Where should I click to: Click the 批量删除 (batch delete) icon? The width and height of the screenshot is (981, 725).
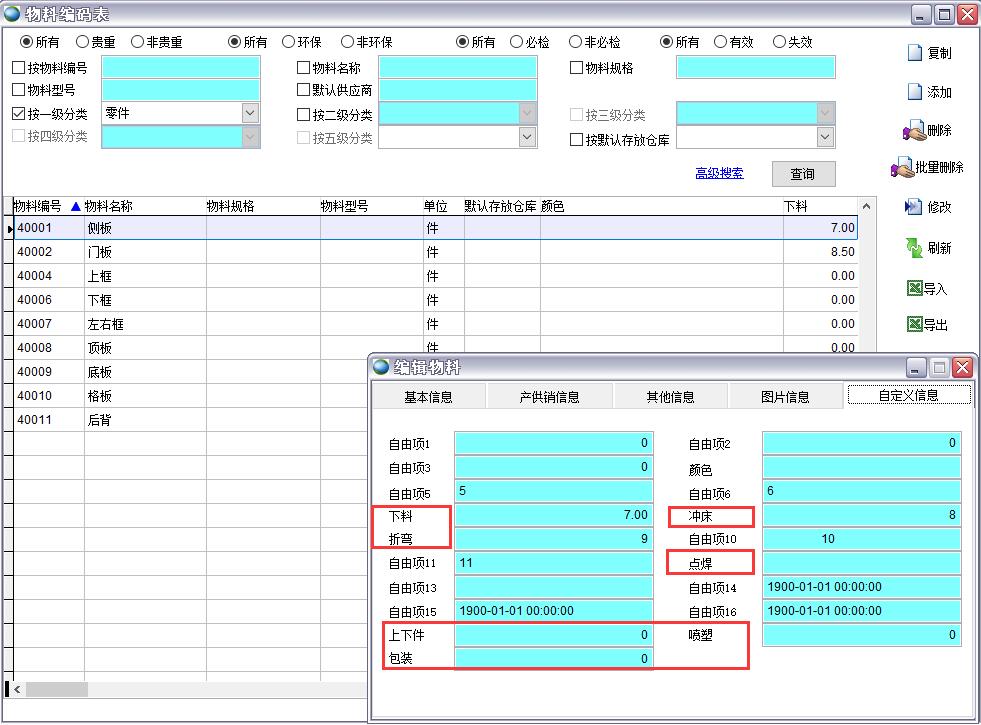(x=902, y=168)
